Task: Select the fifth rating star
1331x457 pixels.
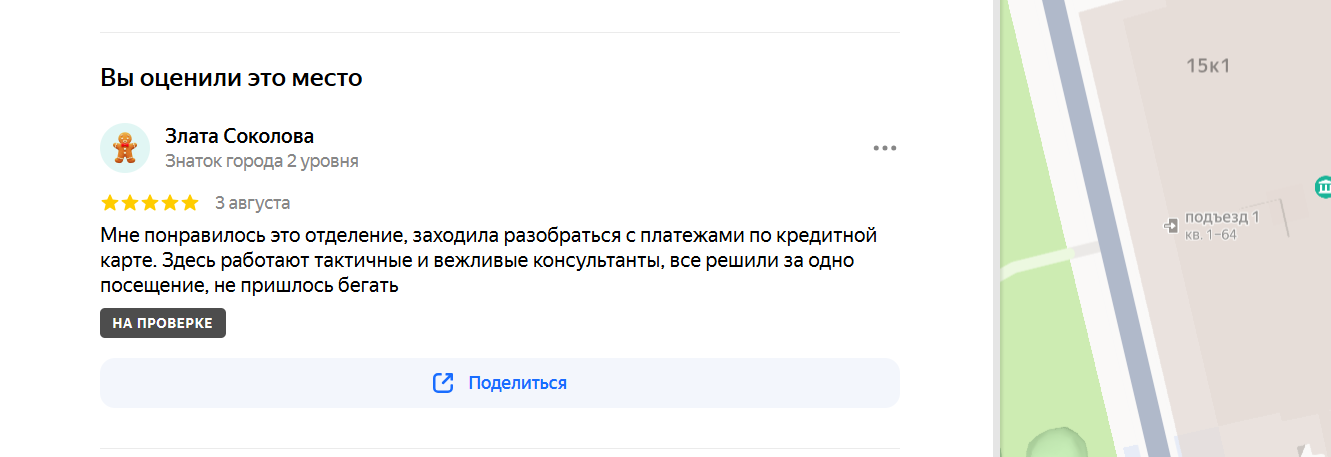Action: [x=190, y=203]
